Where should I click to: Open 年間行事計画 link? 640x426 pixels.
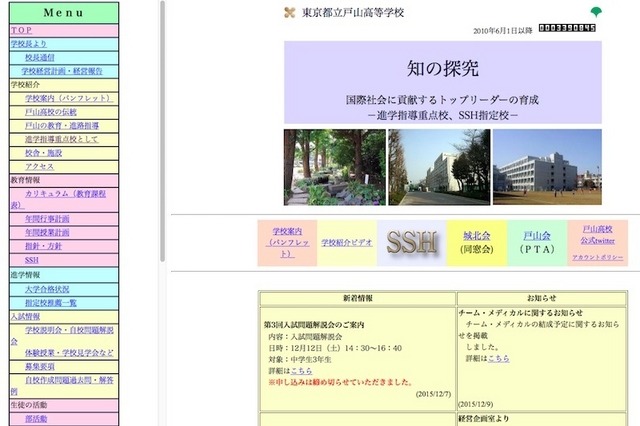pyautogui.click(x=47, y=219)
